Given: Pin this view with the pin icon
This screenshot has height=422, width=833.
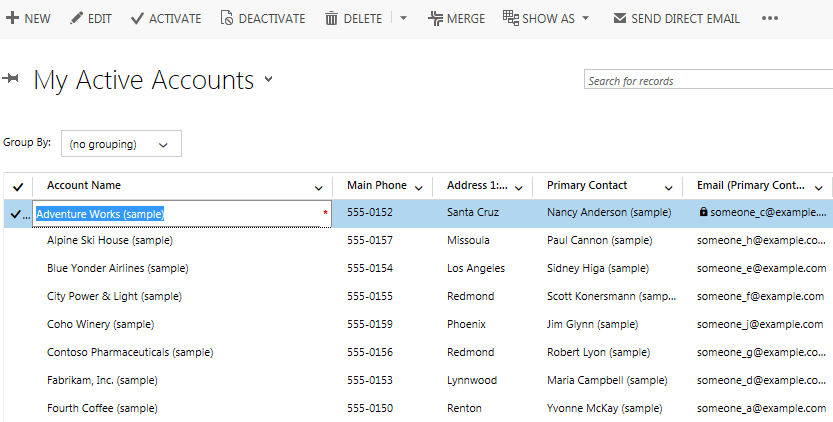Looking at the screenshot, I should point(12,79).
